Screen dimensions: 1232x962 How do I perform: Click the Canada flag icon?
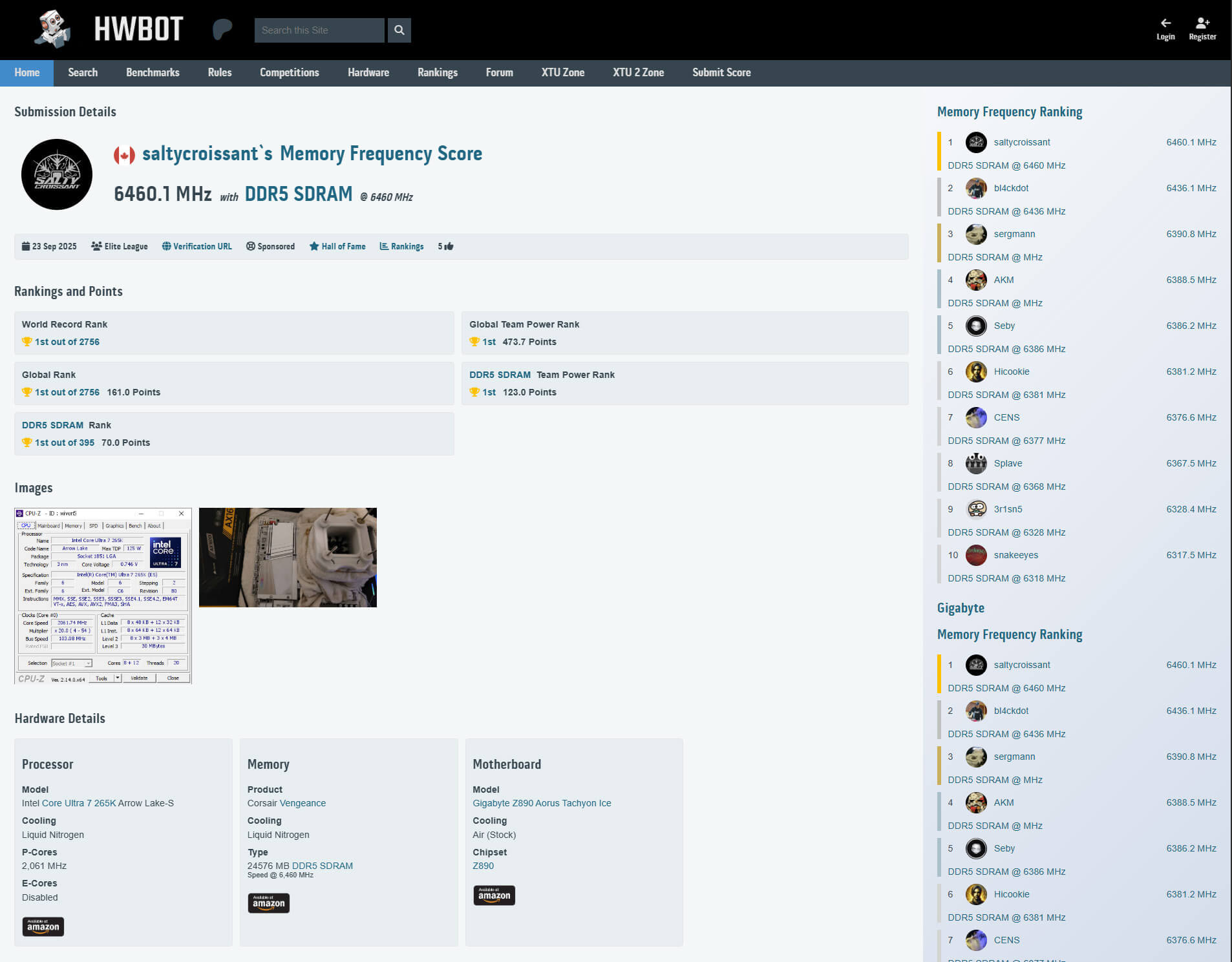(124, 155)
